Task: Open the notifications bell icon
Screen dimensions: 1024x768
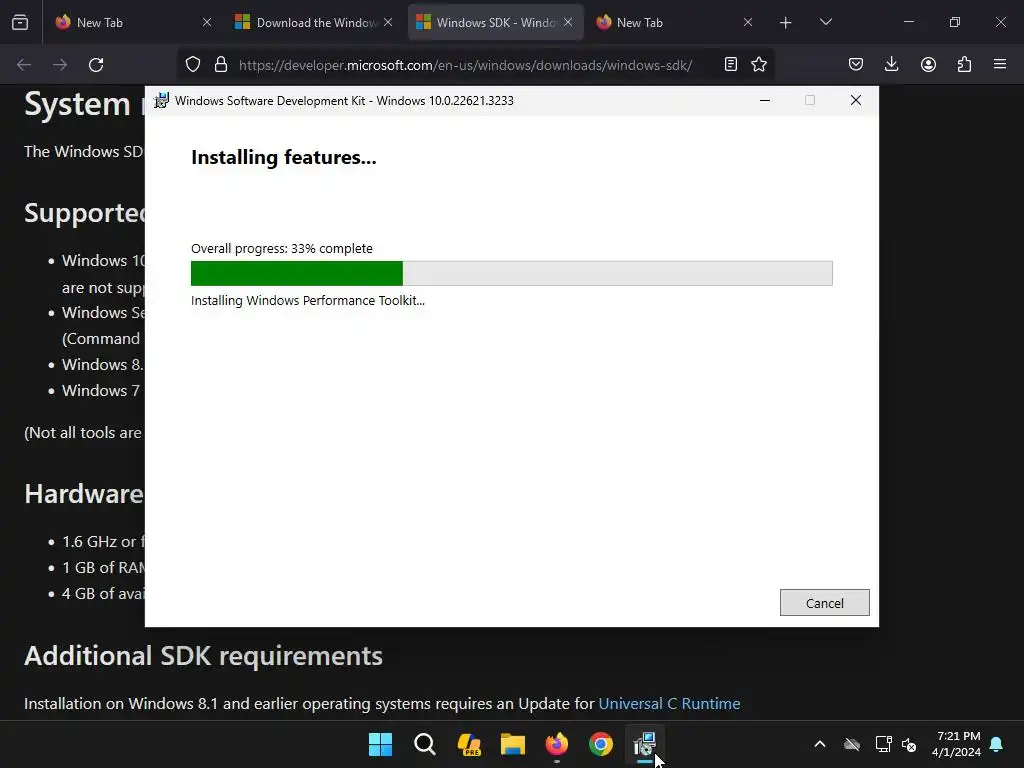Action: (997, 744)
